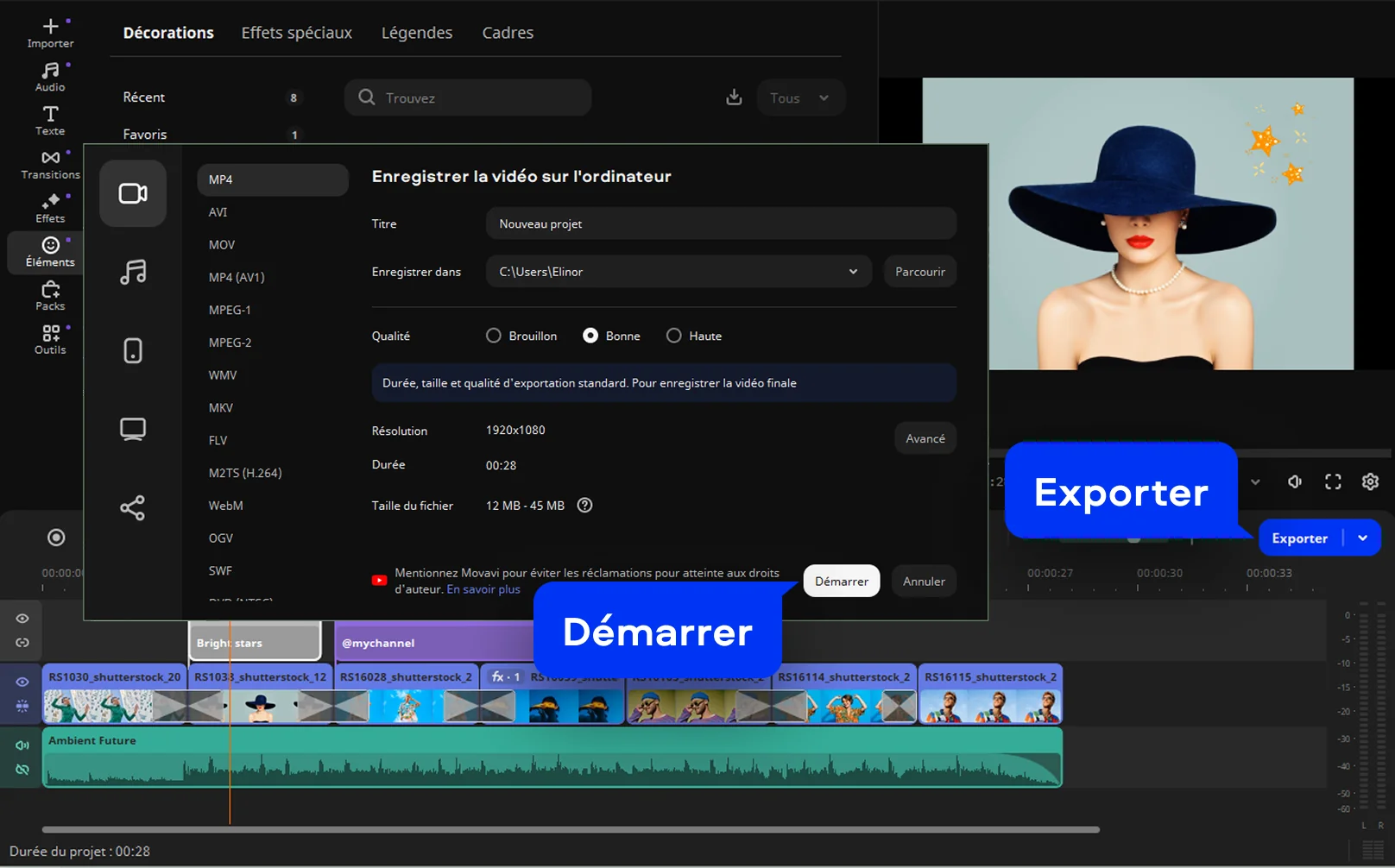Open the share/upload export icon
The width and height of the screenshot is (1395, 868).
[133, 507]
